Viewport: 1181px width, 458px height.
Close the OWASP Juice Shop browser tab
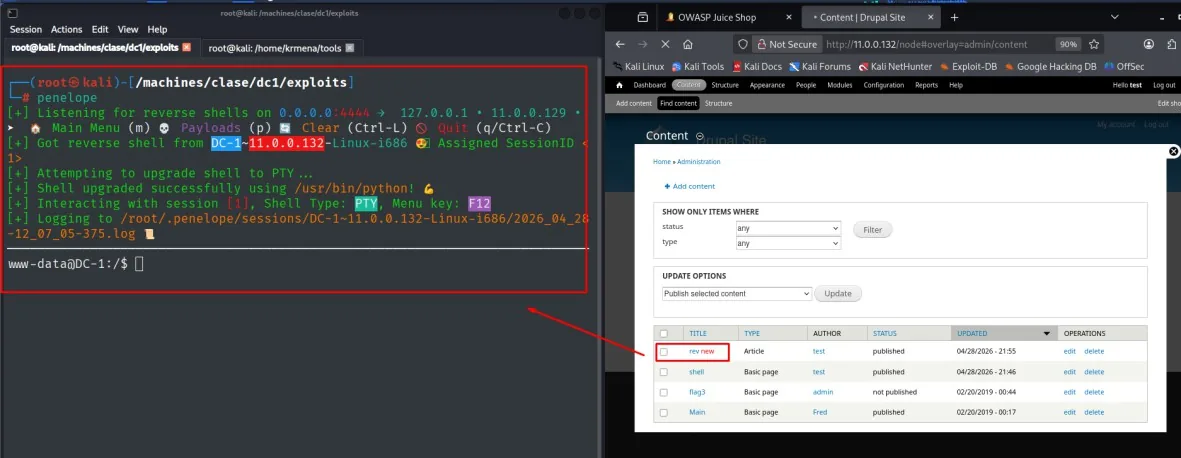[787, 17]
